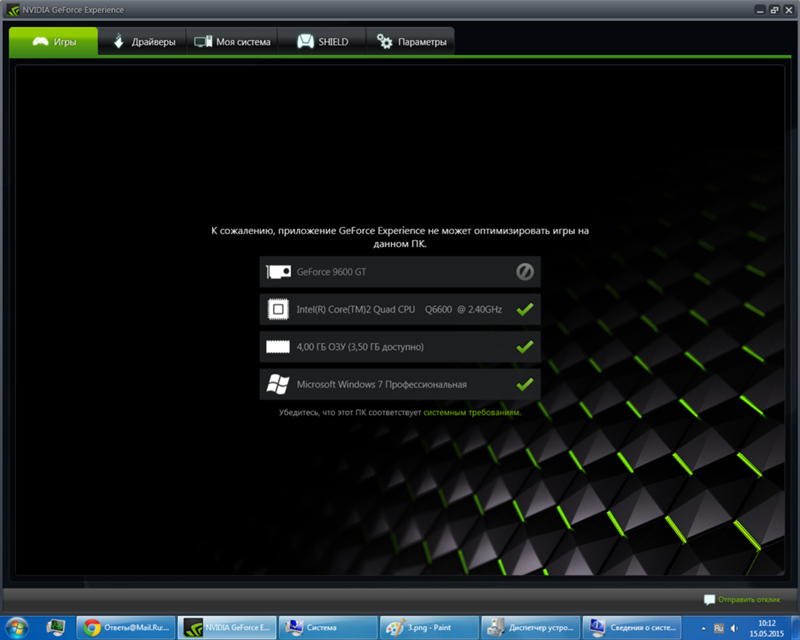Show hidden tray icons arrow
Viewport: 800px width, 640px height.
tap(704, 628)
